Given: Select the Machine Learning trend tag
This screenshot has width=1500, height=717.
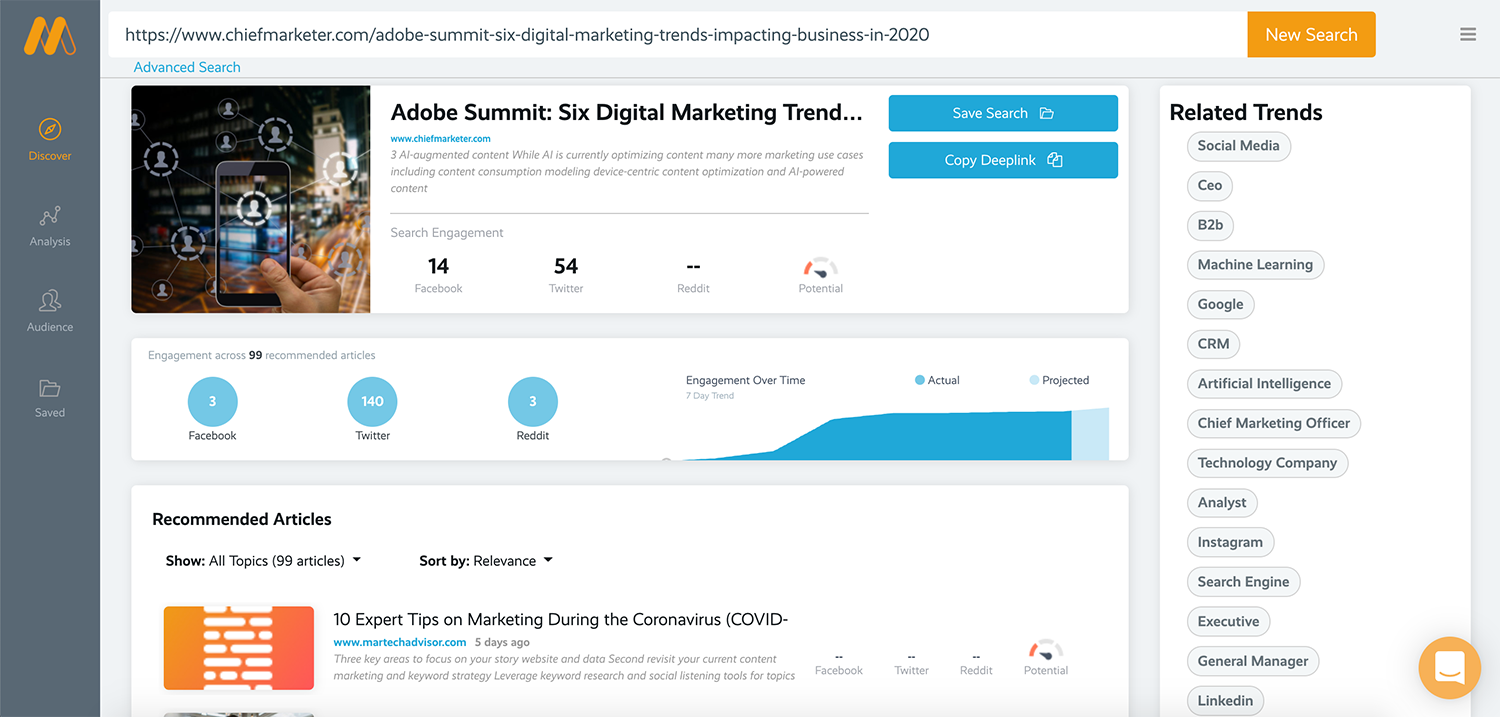Looking at the screenshot, I should [x=1255, y=265].
